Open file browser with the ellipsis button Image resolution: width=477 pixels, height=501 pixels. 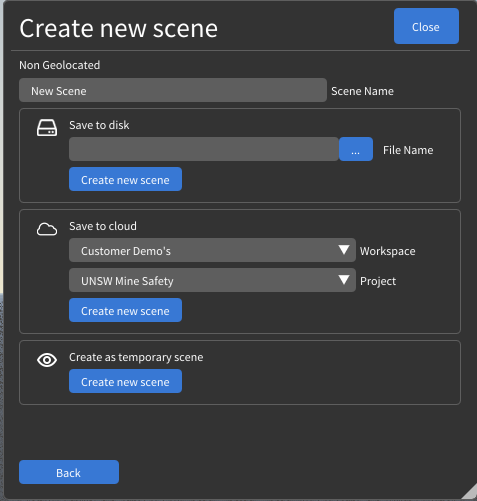356,149
